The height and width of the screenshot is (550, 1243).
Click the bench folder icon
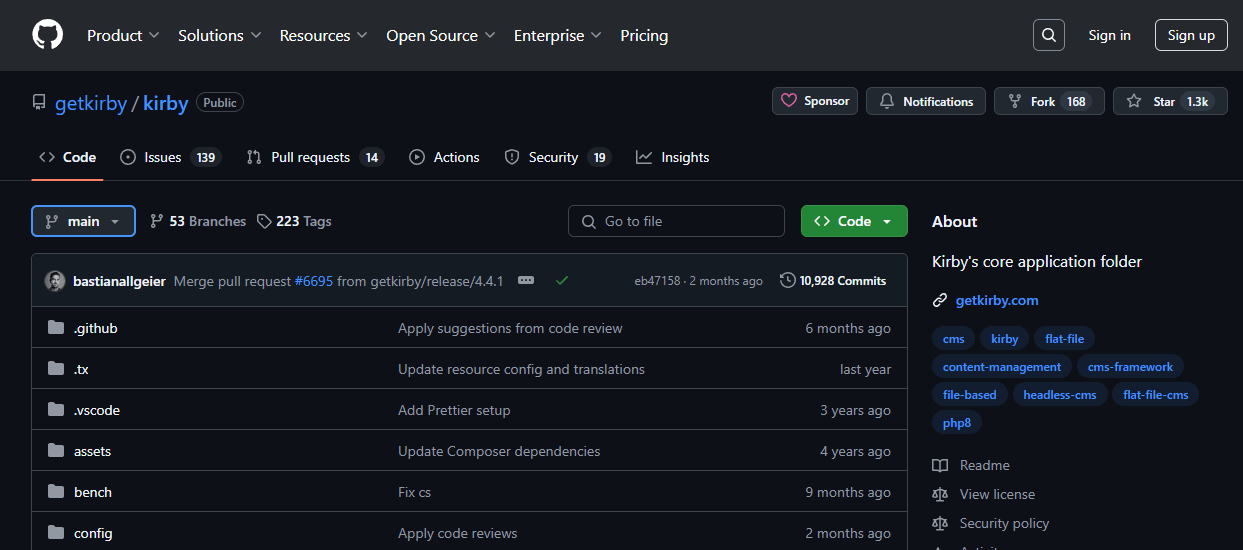coord(56,492)
